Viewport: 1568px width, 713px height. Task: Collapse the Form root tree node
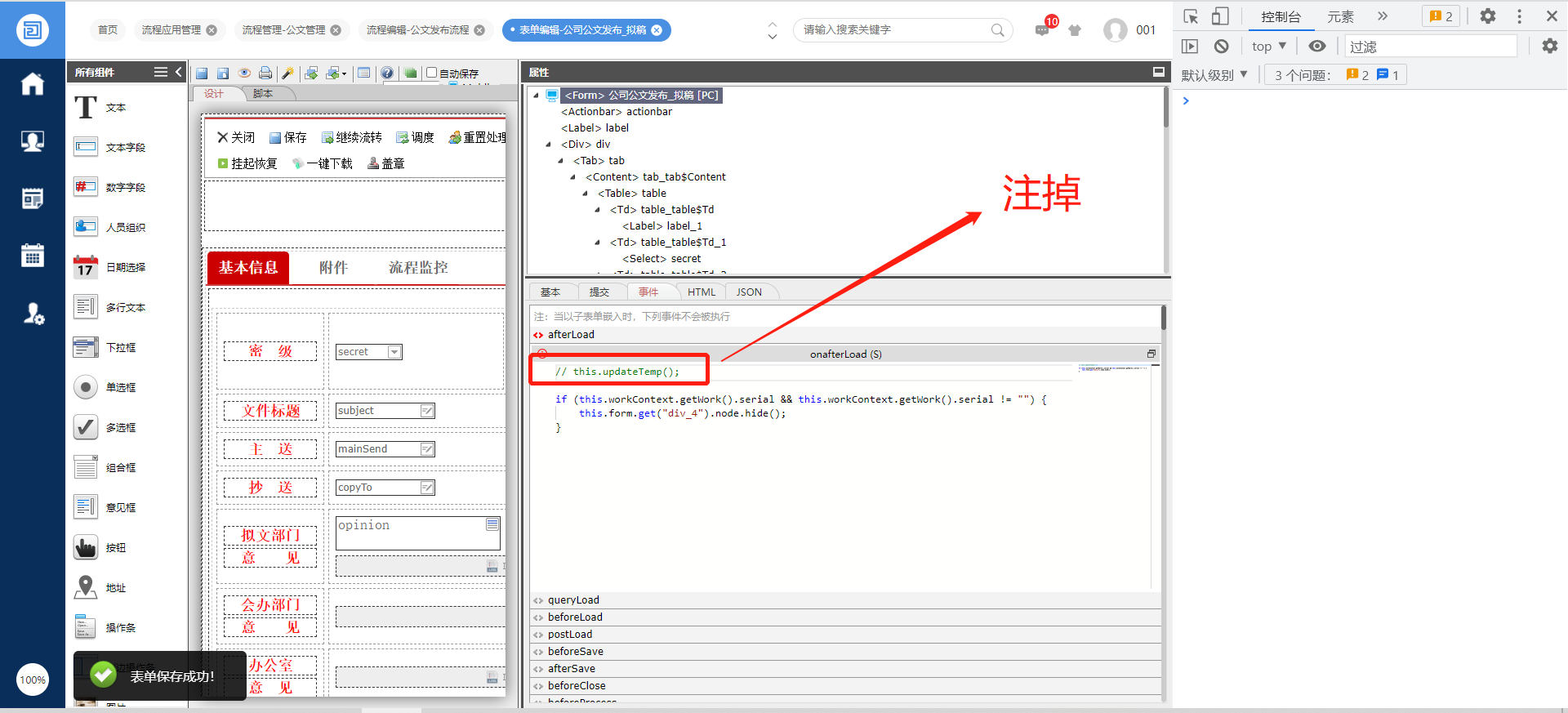point(537,96)
